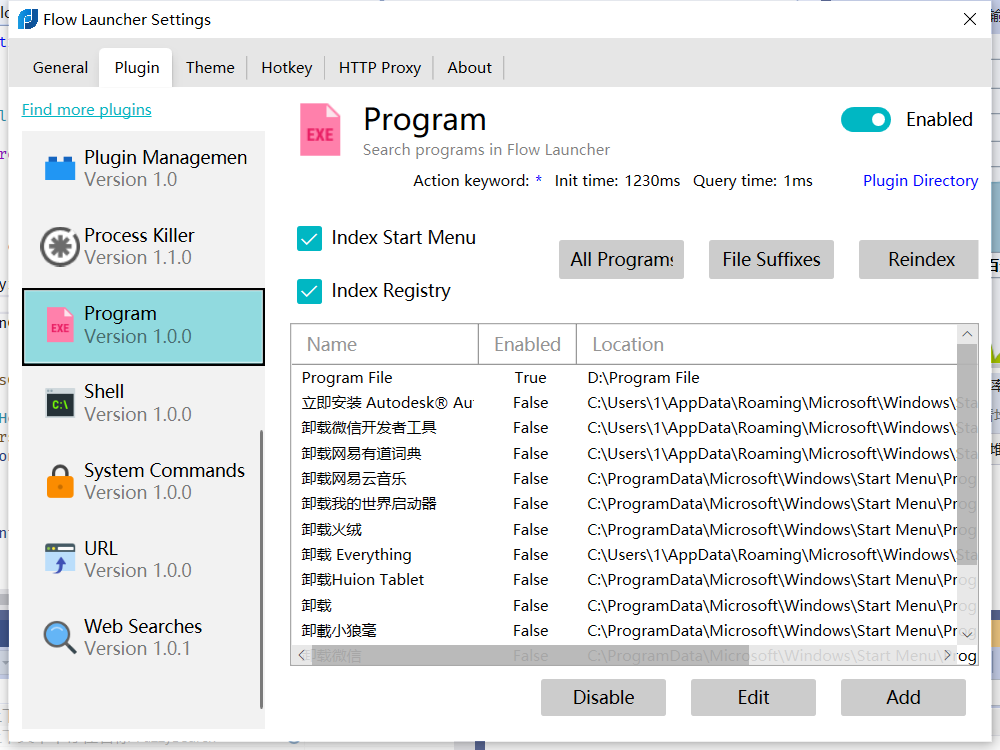
Task: Select the 卸載小狼毫 row
Action: (x=624, y=631)
